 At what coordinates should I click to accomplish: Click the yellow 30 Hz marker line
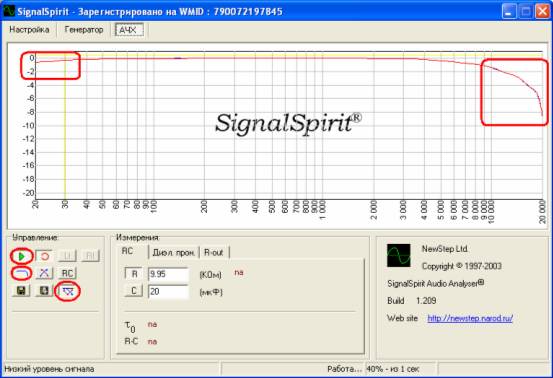tap(65, 127)
